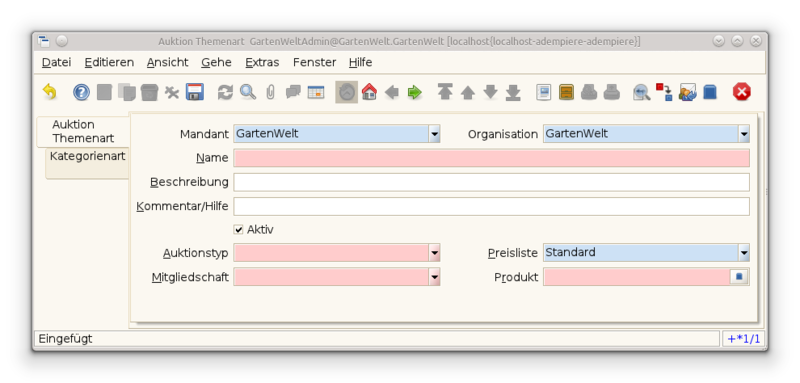Click the Requery refresh arrows icon
This screenshot has width=800, height=383.
coord(225,92)
